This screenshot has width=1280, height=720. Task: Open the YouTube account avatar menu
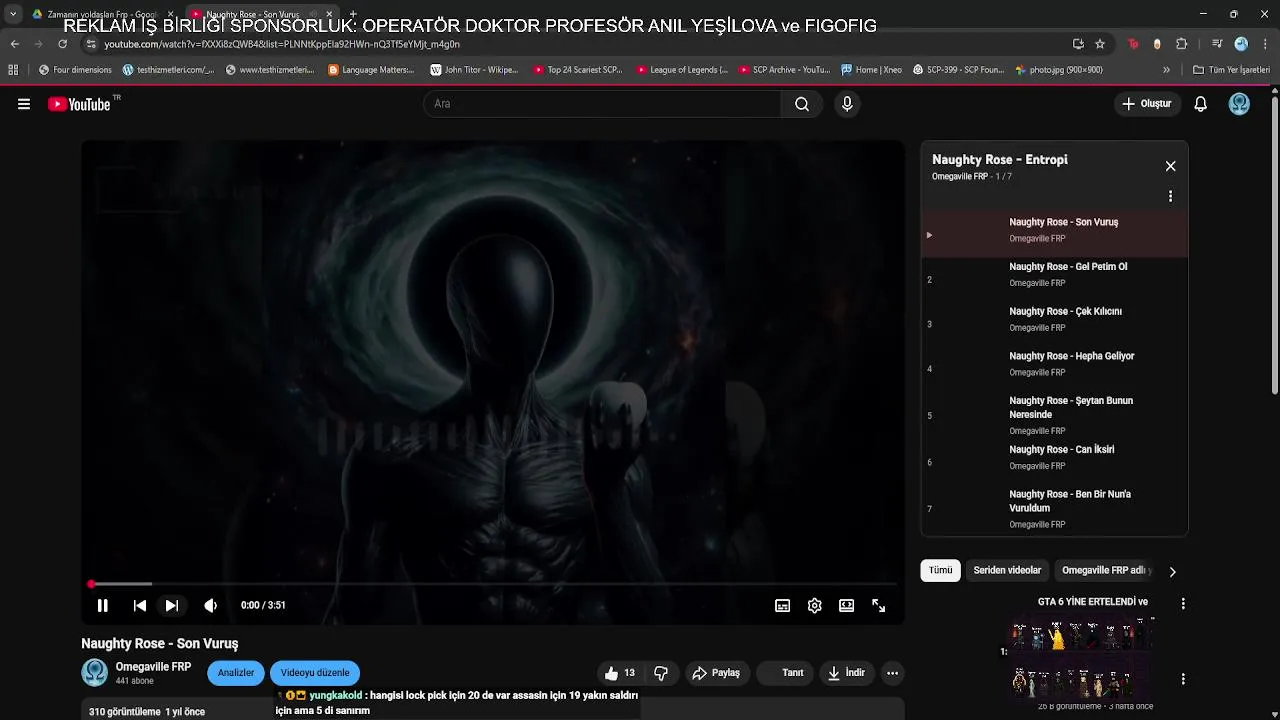tap(1239, 104)
